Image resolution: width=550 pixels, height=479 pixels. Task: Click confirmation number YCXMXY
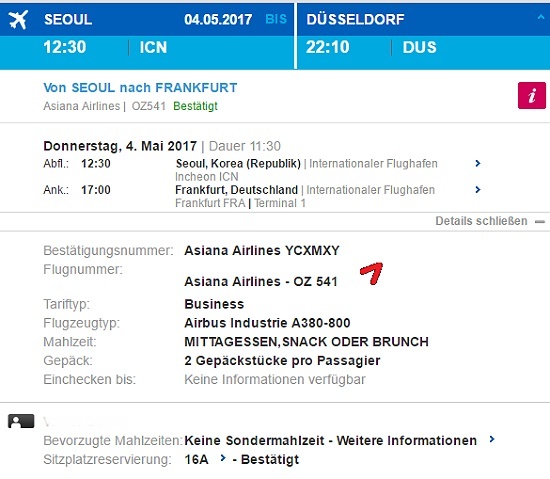click(312, 250)
